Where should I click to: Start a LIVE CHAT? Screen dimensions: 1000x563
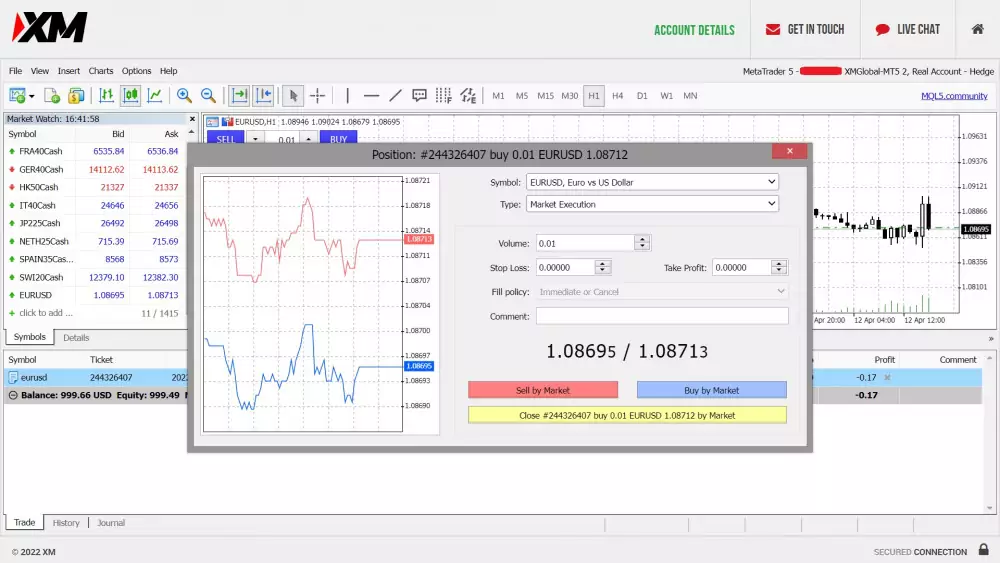tap(908, 29)
